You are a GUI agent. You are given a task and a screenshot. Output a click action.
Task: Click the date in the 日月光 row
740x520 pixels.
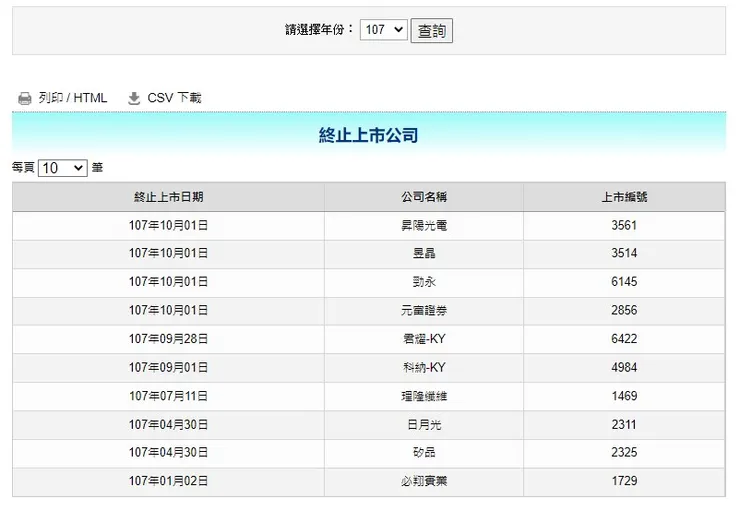tap(168, 425)
